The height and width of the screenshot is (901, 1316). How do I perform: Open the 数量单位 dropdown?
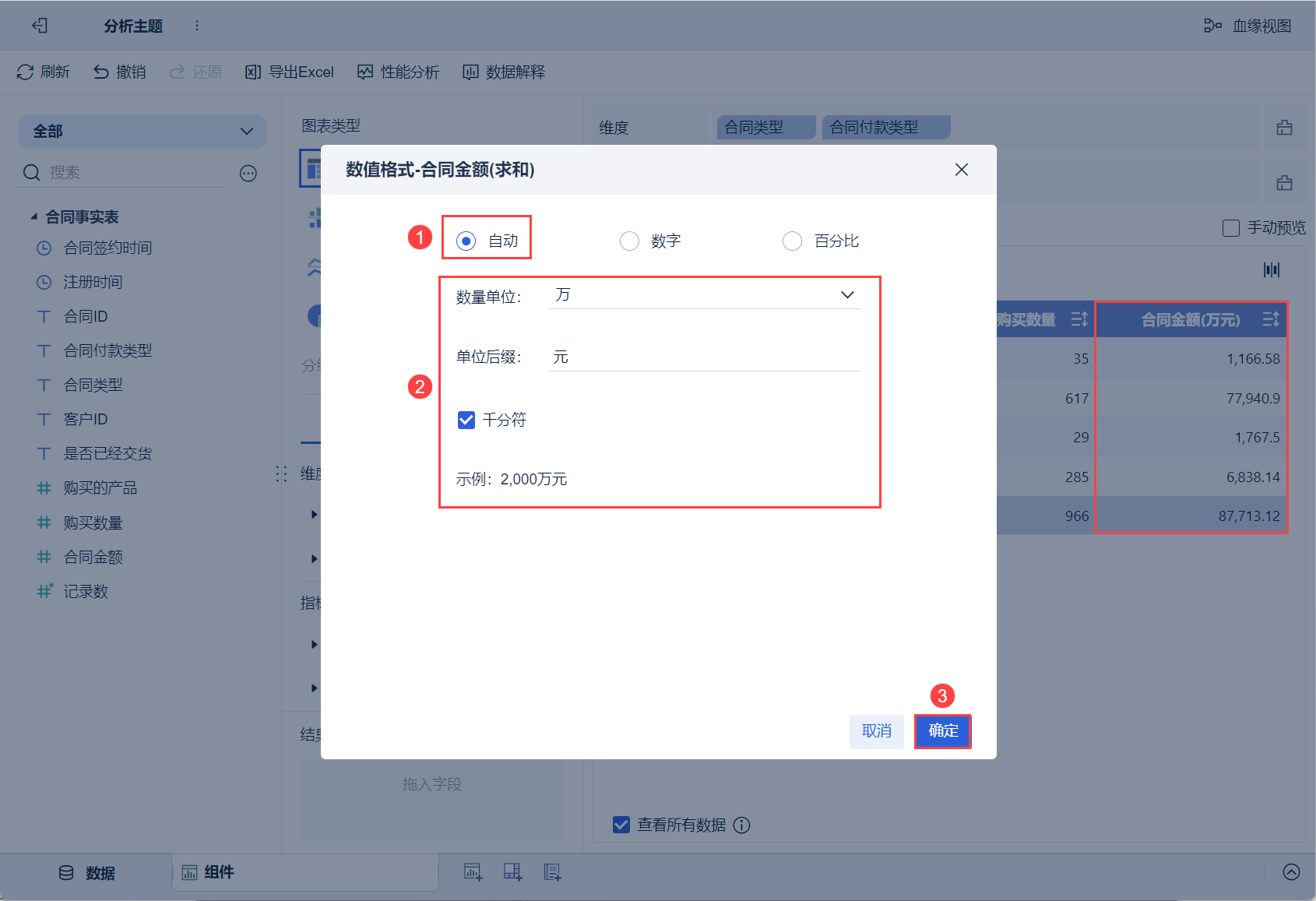coord(705,295)
